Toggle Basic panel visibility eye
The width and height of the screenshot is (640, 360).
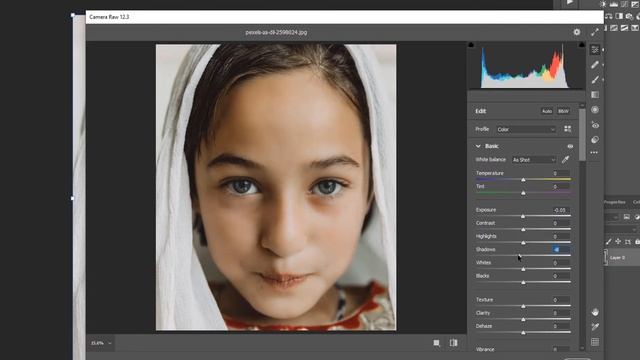coord(570,146)
